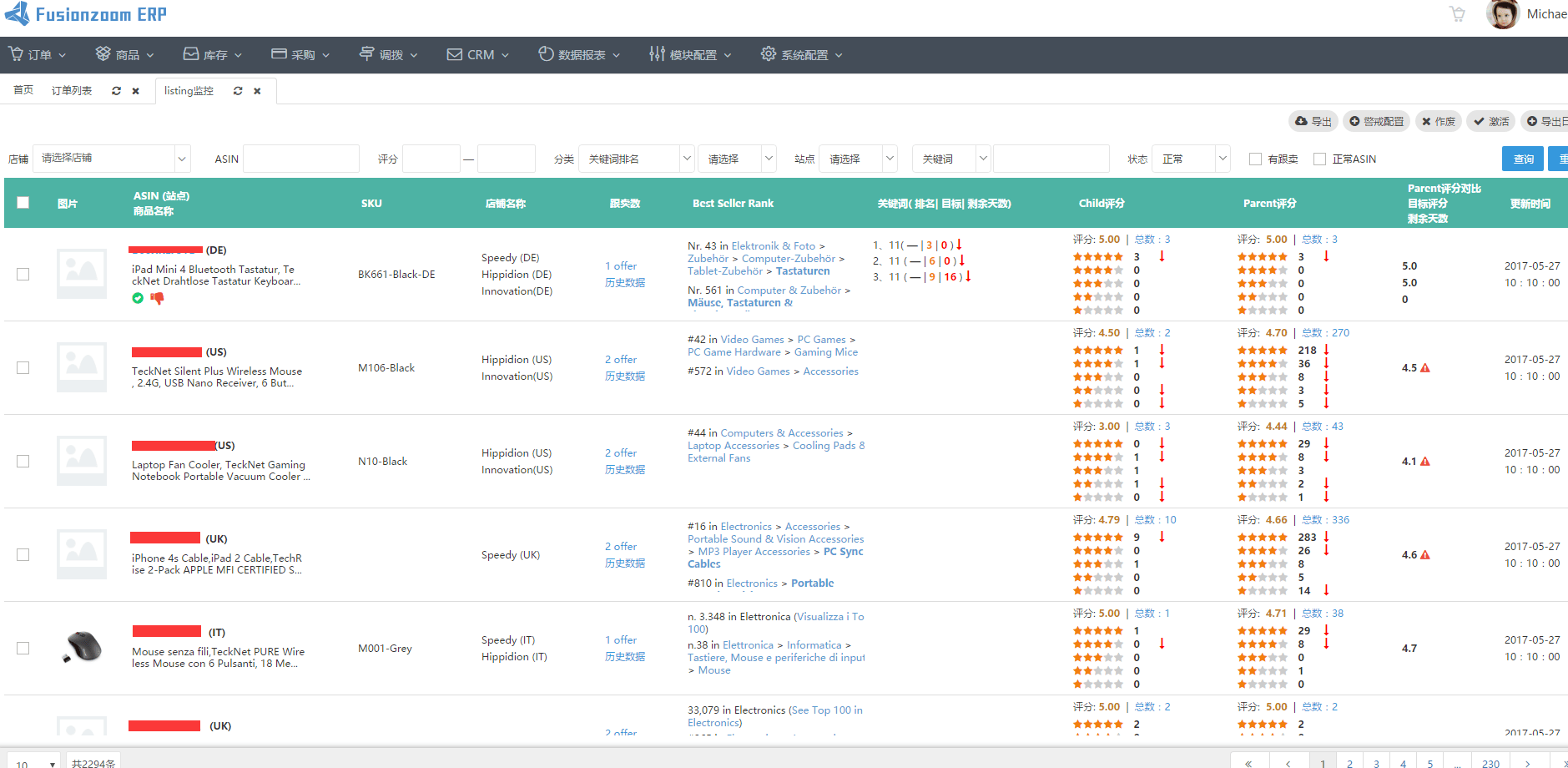Click the user avatar picture
The width and height of the screenshot is (1568, 768).
(x=1502, y=14)
